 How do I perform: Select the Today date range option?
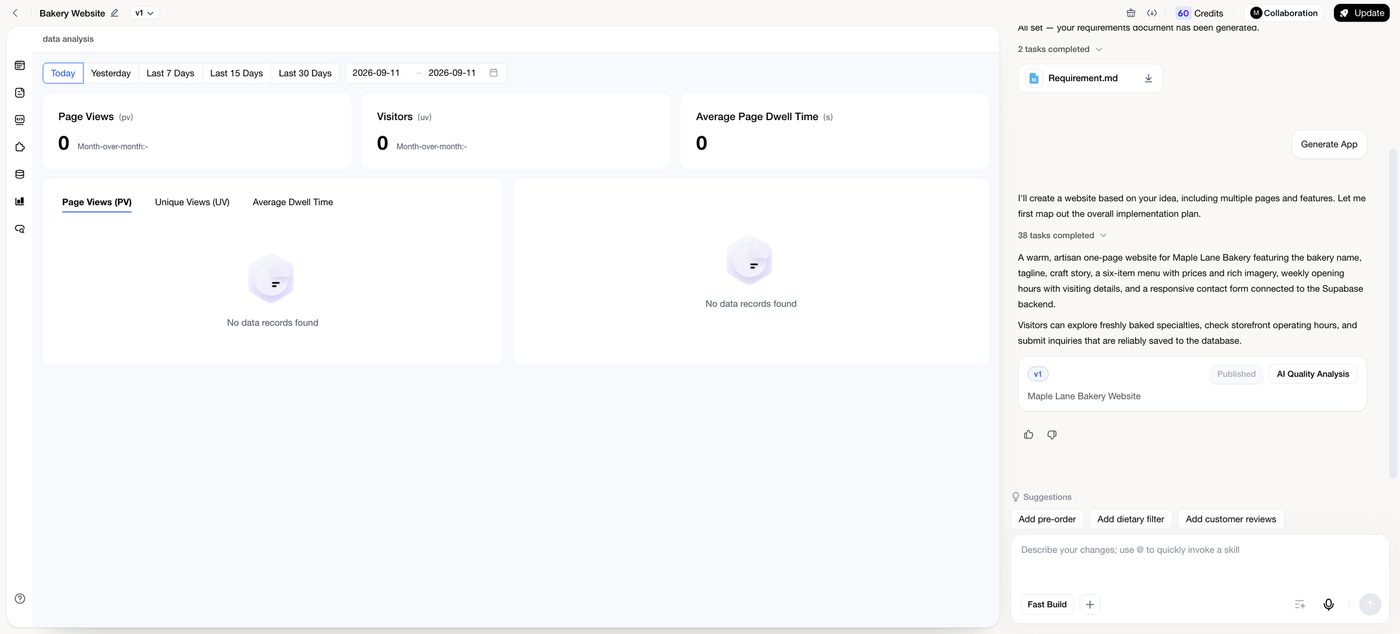point(63,73)
